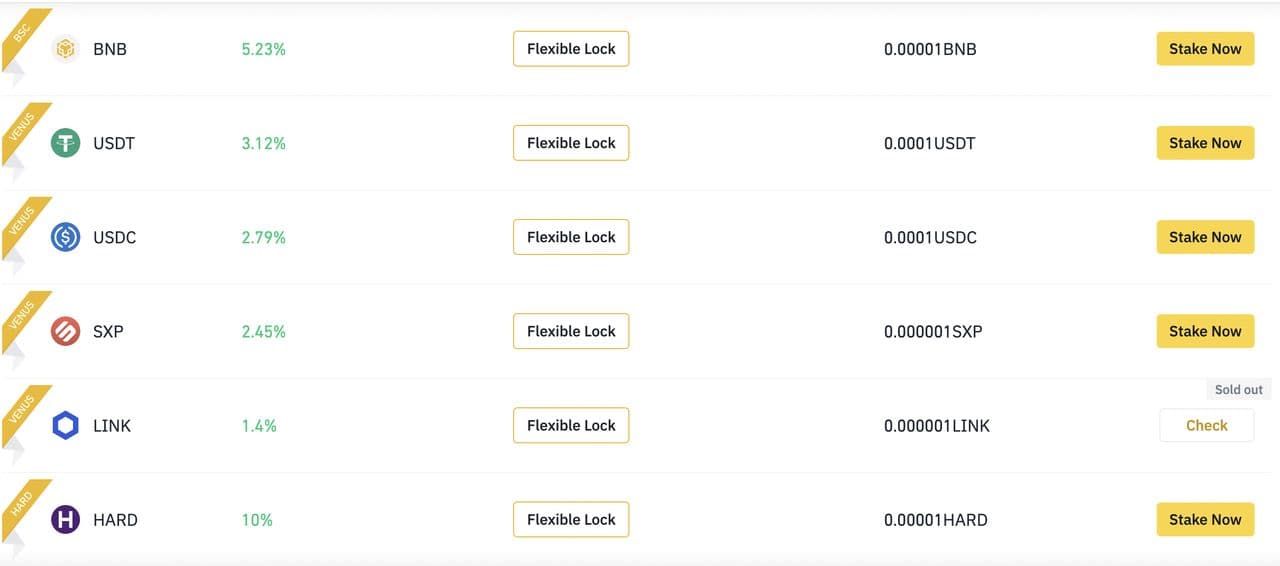This screenshot has width=1280, height=566.
Task: Stake USDC with Stake Now button
Action: point(1205,237)
